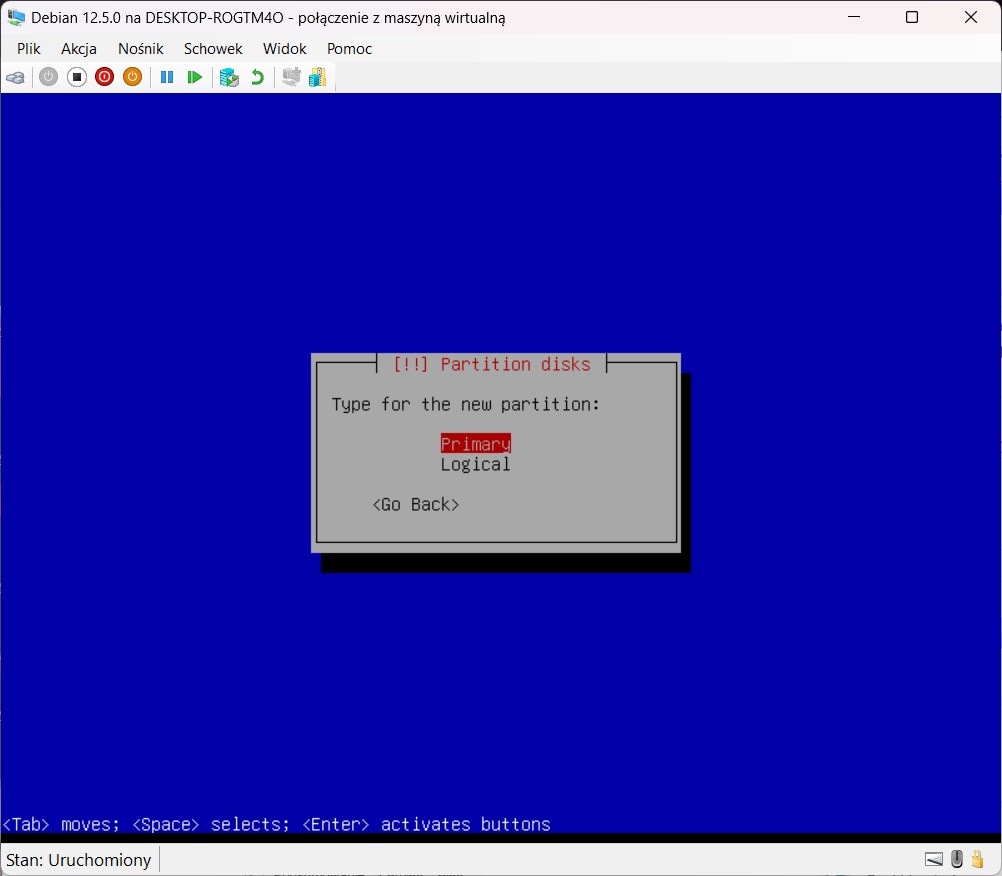Image resolution: width=1002 pixels, height=876 pixels.
Task: Shut down the VM with red power icon
Action: (104, 77)
